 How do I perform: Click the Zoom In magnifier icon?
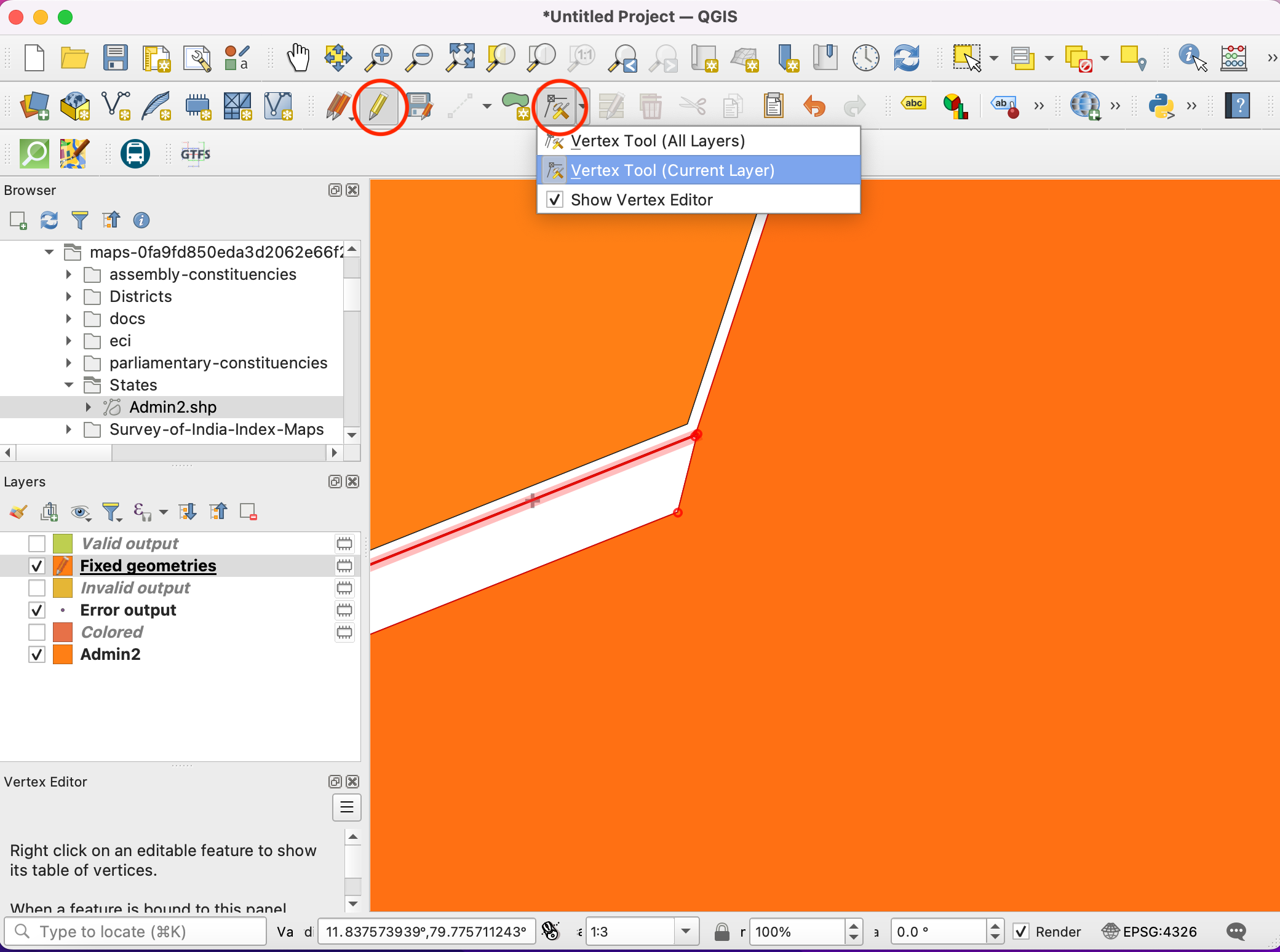pos(379,58)
